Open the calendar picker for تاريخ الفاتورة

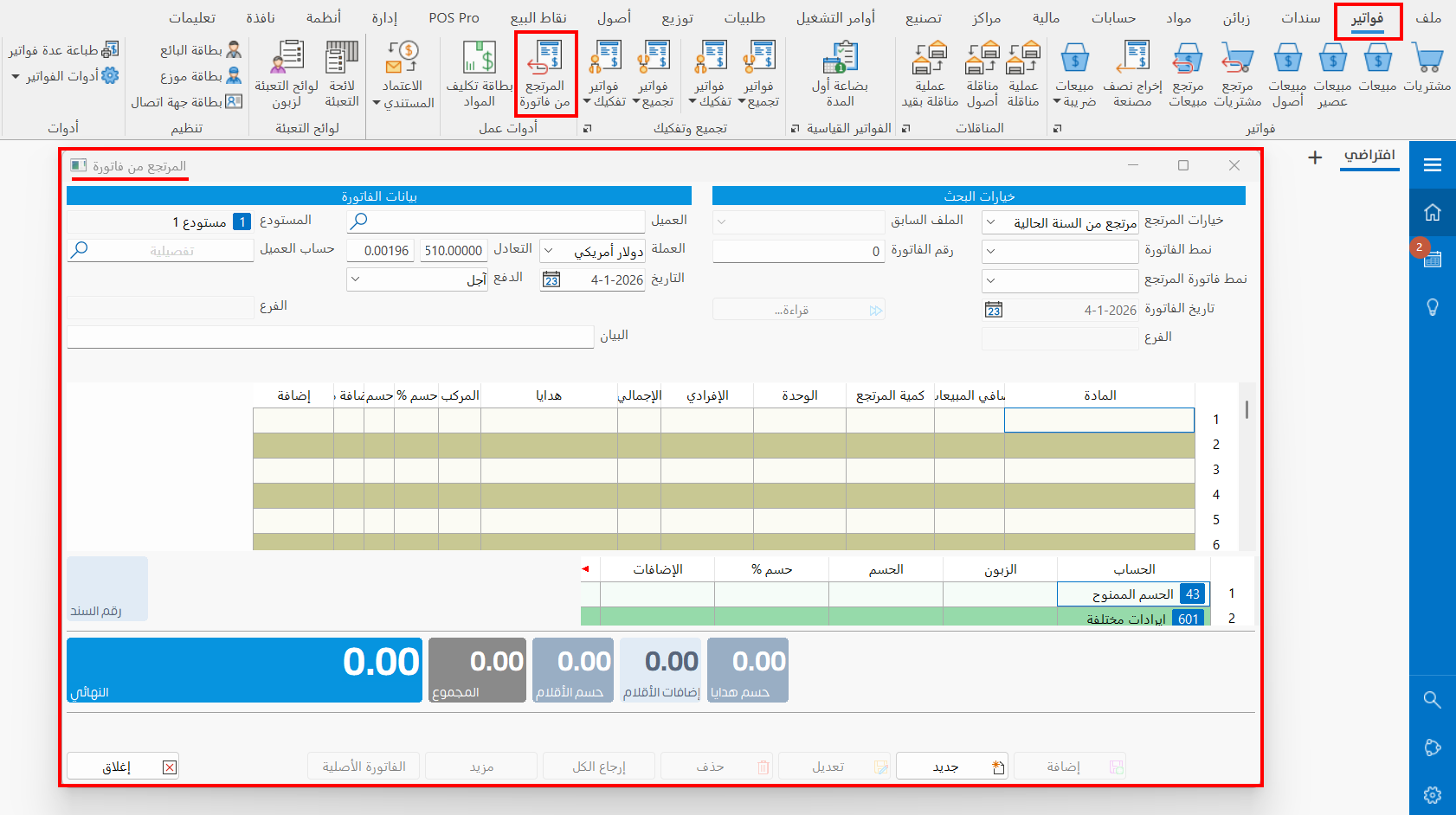click(993, 309)
